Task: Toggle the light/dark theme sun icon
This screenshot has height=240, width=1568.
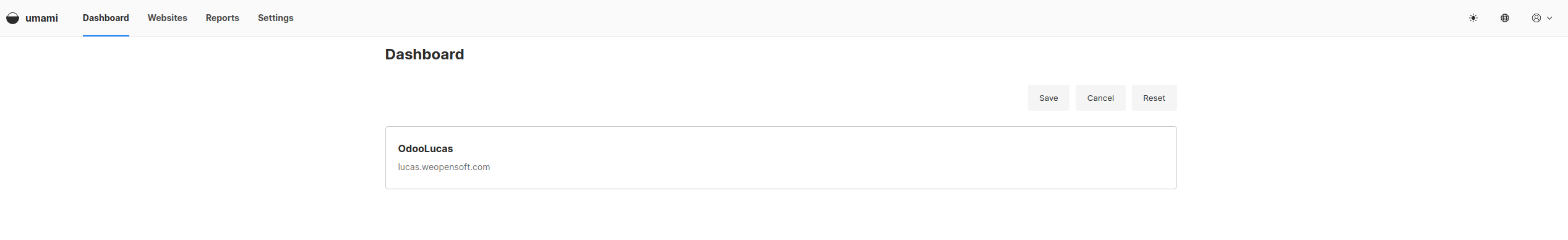Action: pyautogui.click(x=1473, y=18)
